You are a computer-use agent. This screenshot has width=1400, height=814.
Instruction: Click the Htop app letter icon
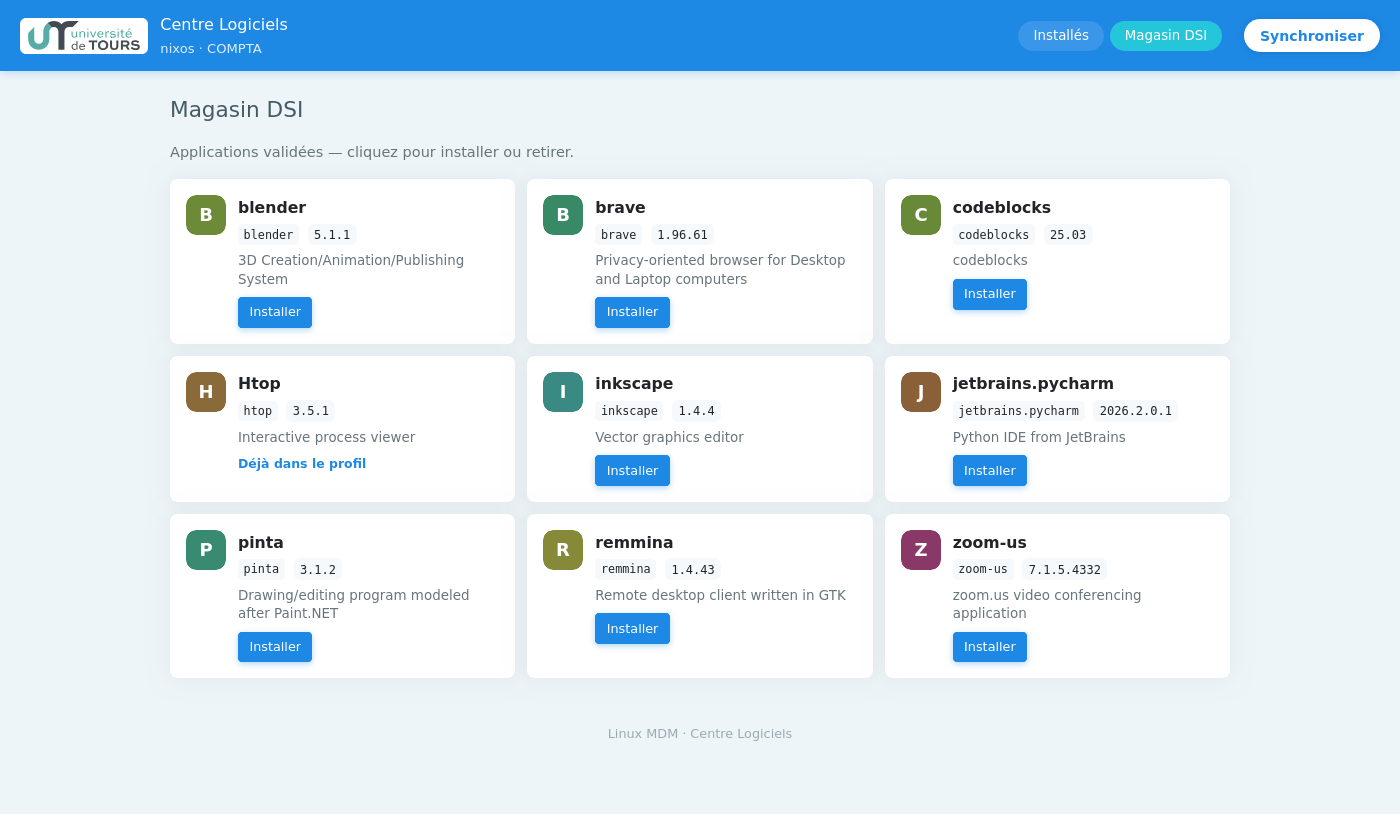click(x=206, y=392)
